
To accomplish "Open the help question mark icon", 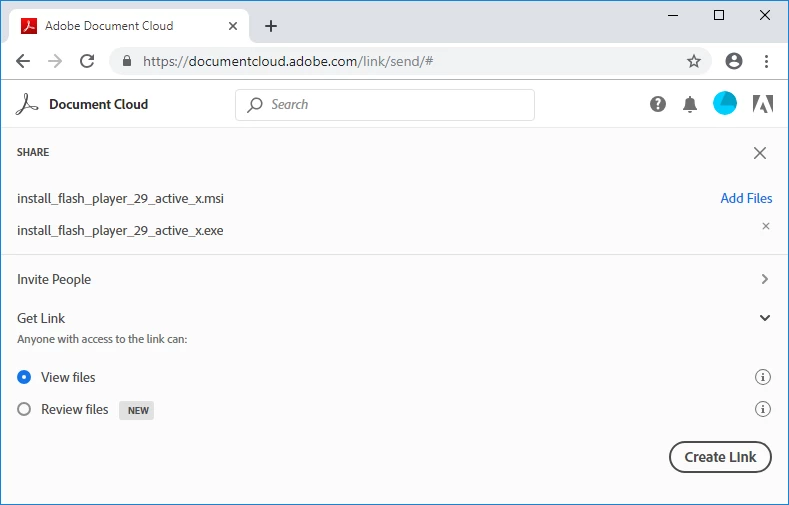I will 658,104.
